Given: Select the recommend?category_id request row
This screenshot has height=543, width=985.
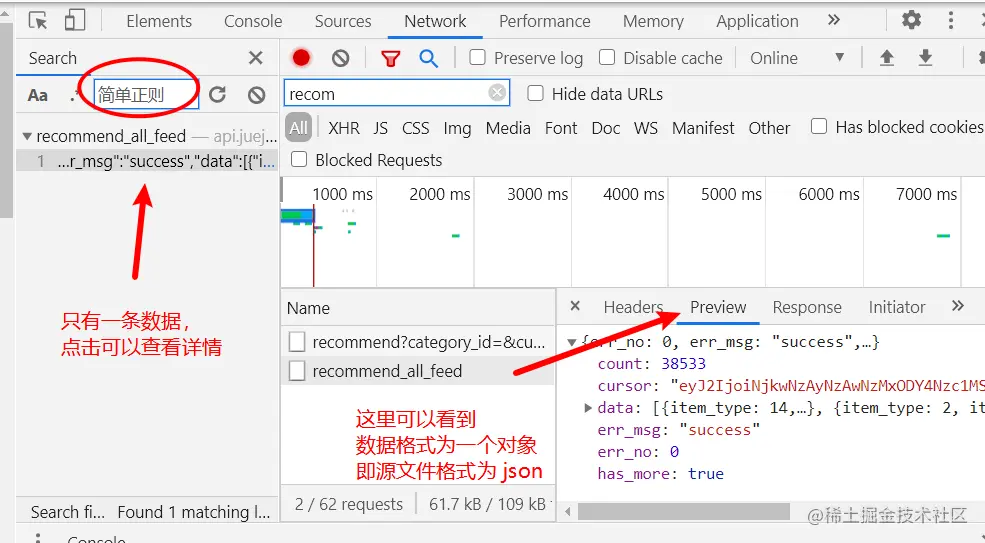Looking at the screenshot, I should click(418, 342).
